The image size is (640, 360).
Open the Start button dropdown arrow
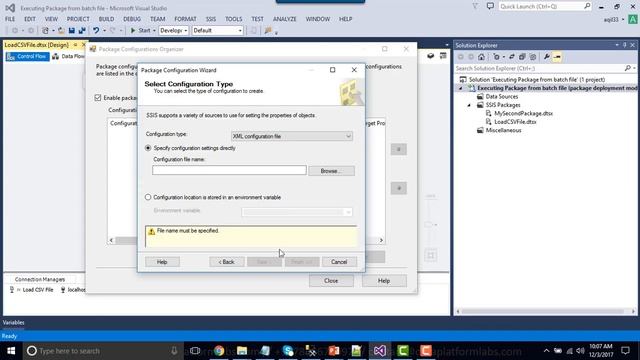pyautogui.click(x=154, y=31)
